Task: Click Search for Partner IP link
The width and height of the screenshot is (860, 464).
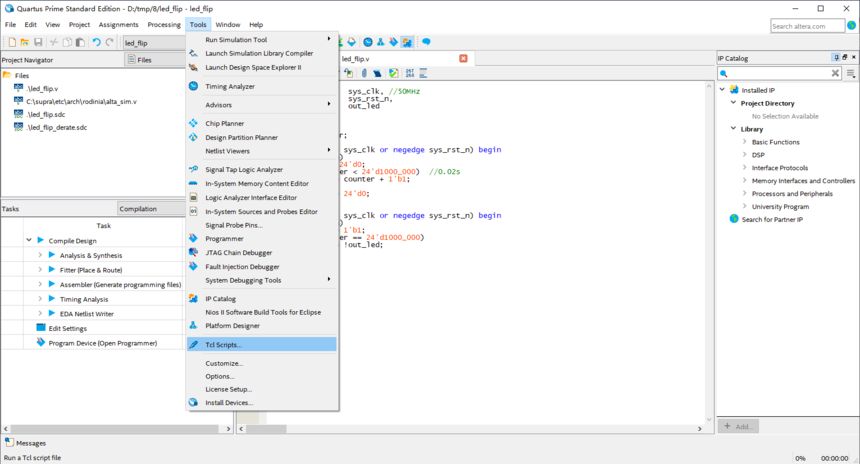Action: 772,219
